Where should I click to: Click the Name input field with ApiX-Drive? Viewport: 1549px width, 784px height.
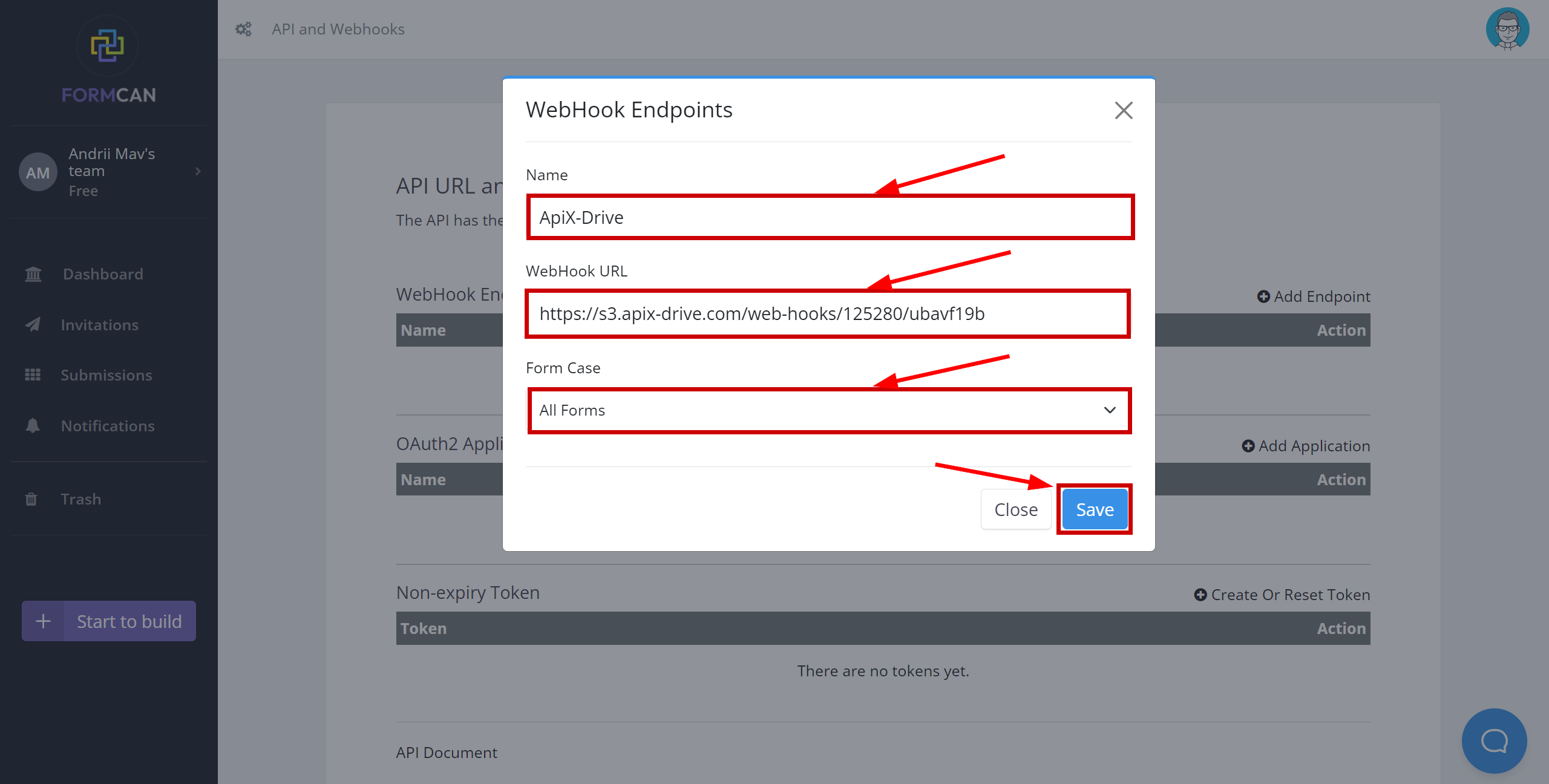pos(830,217)
